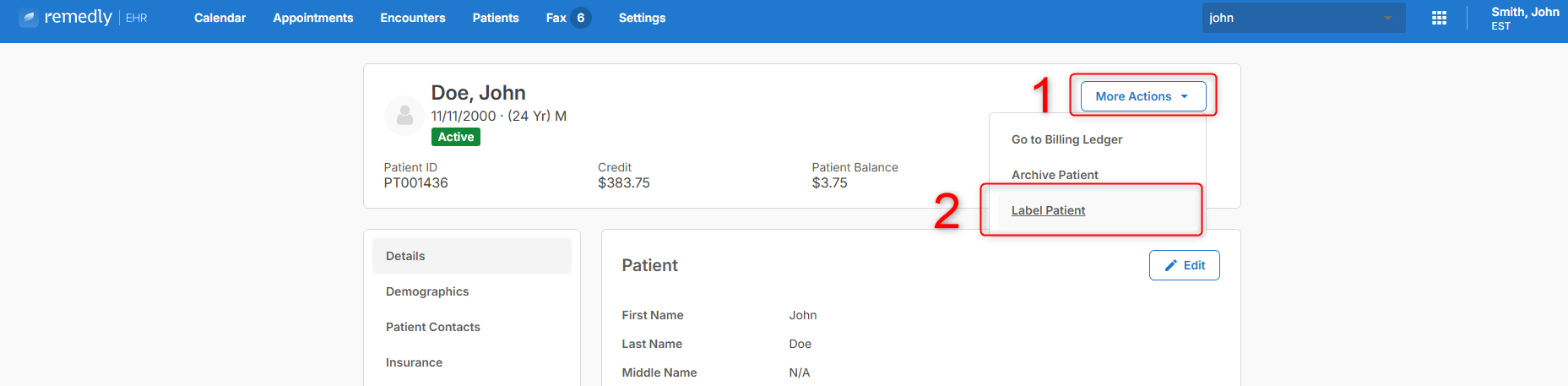Click the Remedly logo icon
The width and height of the screenshot is (1568, 386).
click(29, 18)
